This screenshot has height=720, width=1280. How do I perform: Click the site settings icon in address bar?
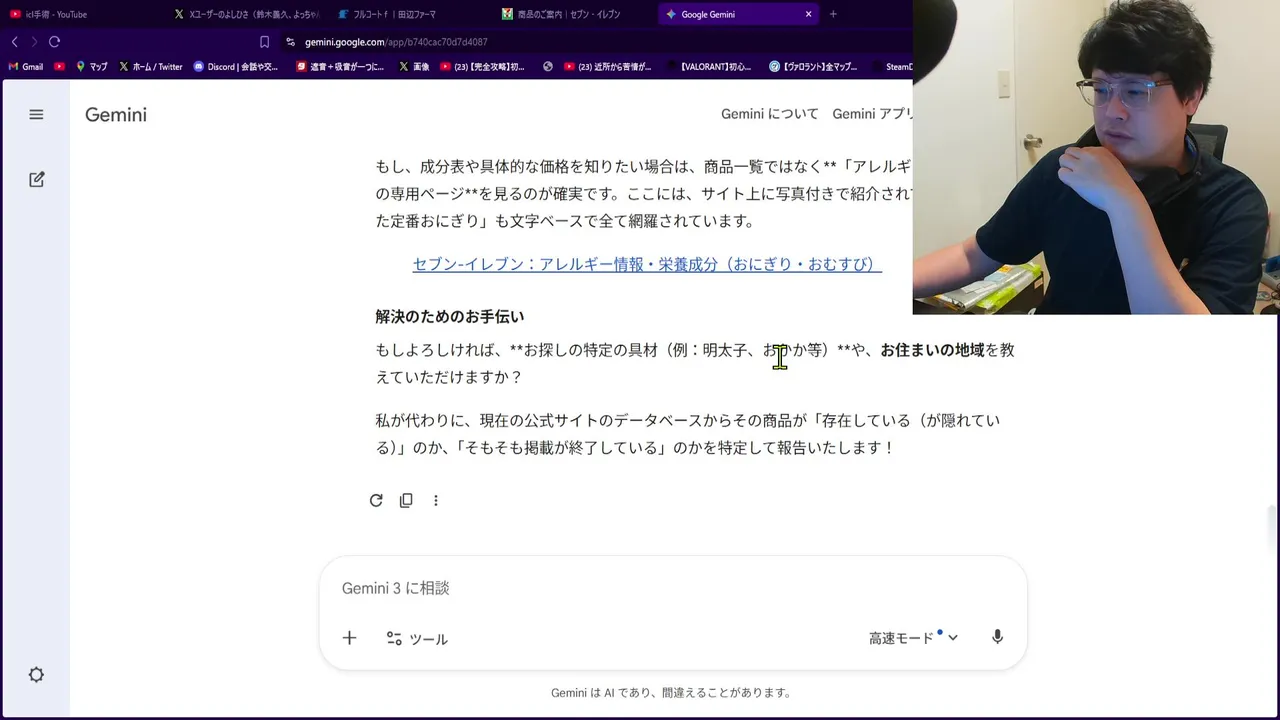coord(290,42)
